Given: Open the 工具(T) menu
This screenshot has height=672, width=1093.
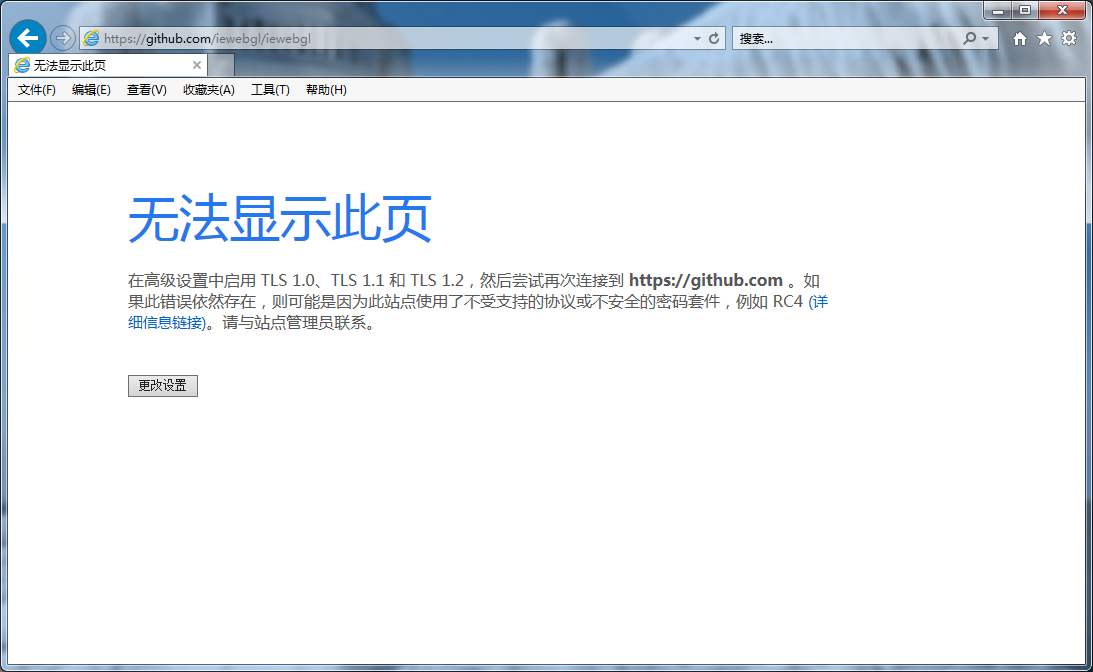Looking at the screenshot, I should (270, 90).
